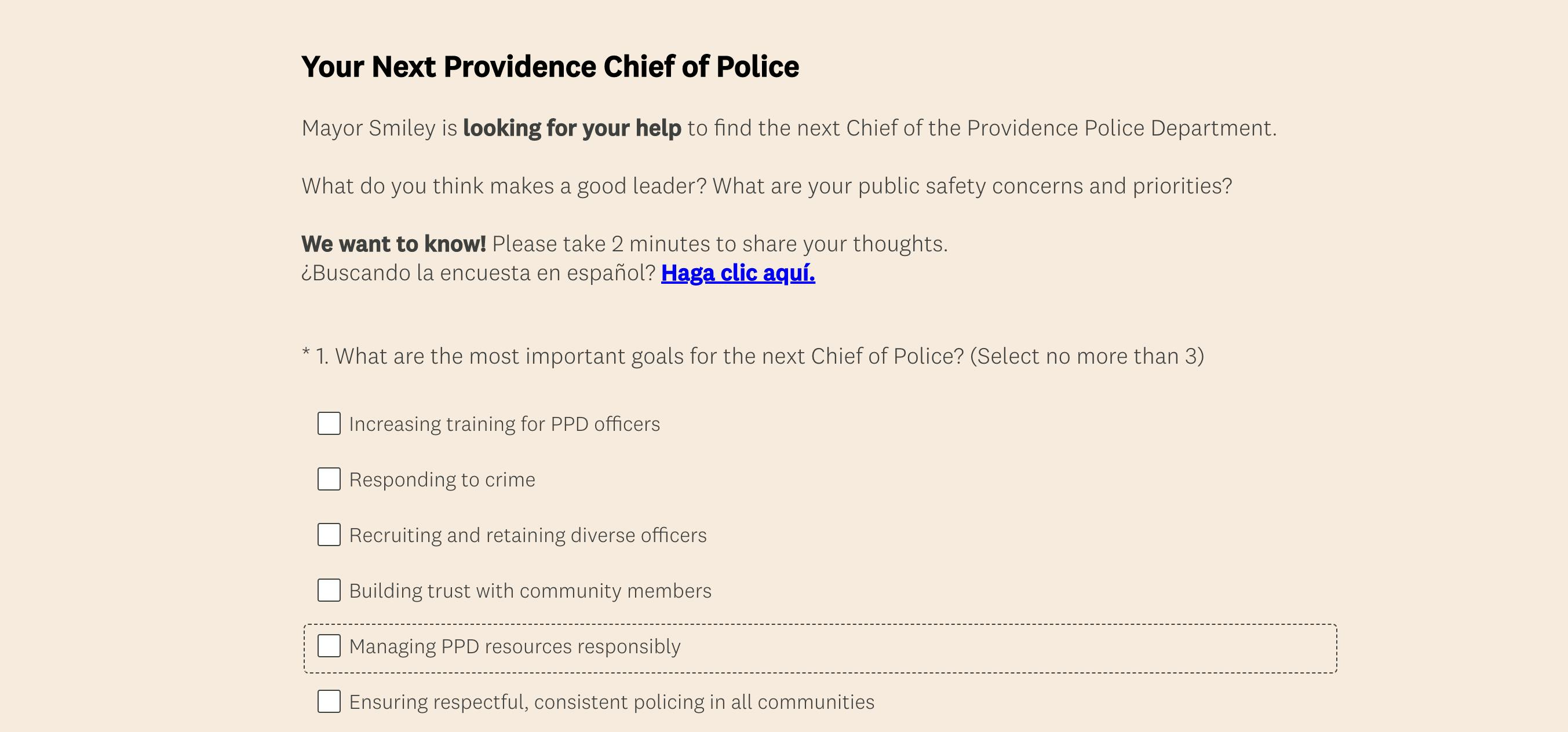Click 'Recruiting and retaining diverse officers' label text
This screenshot has width=1568, height=732.
click(x=528, y=536)
